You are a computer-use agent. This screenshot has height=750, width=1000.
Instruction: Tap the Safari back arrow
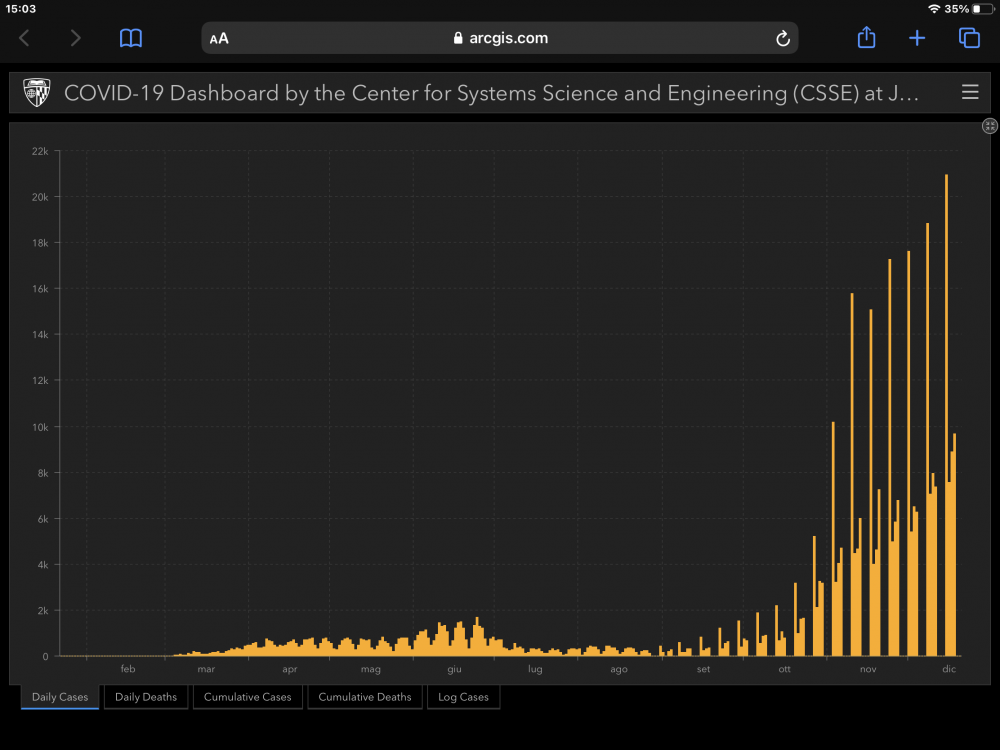[25, 38]
